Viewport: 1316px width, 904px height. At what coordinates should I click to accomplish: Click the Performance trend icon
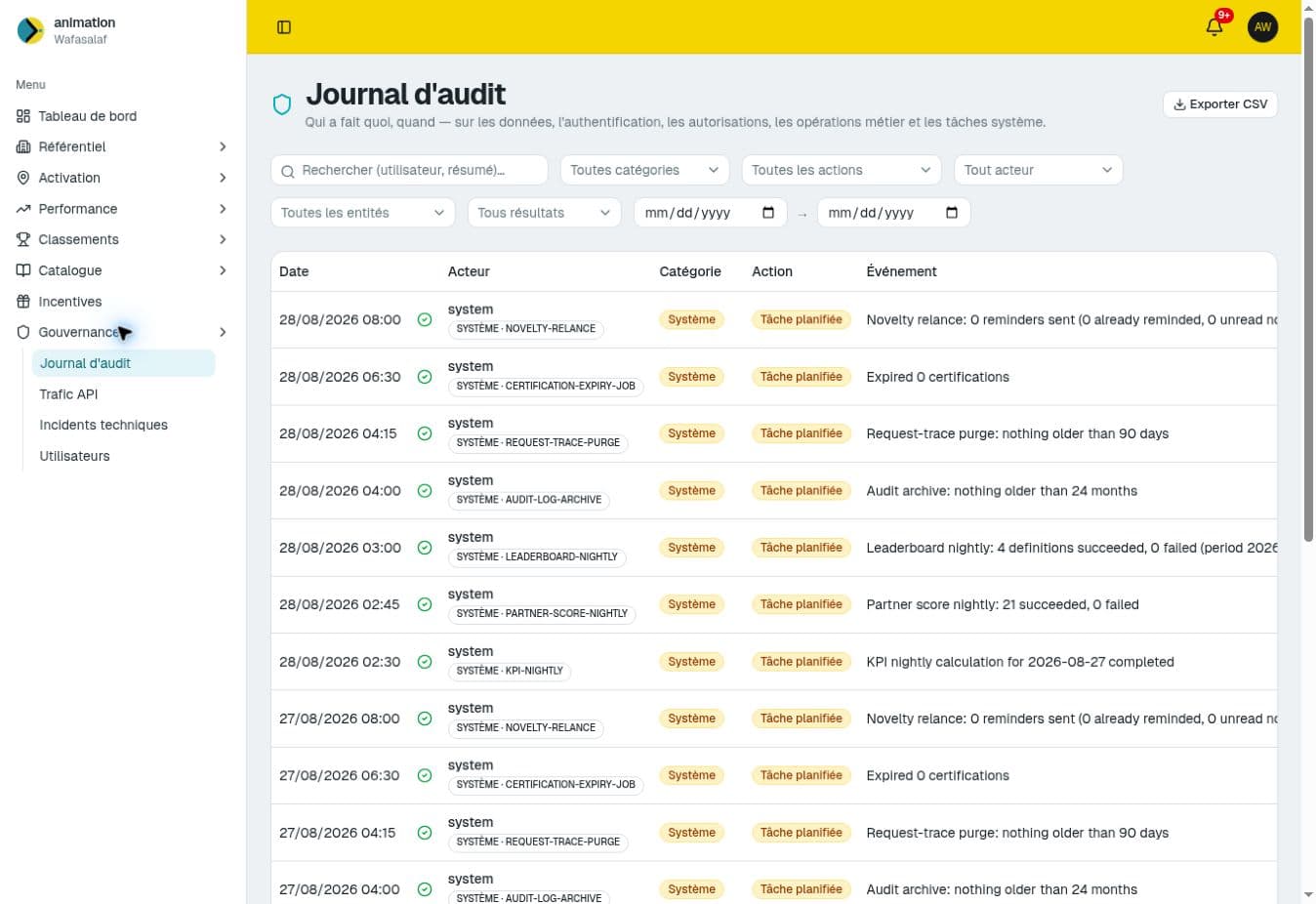tap(23, 209)
